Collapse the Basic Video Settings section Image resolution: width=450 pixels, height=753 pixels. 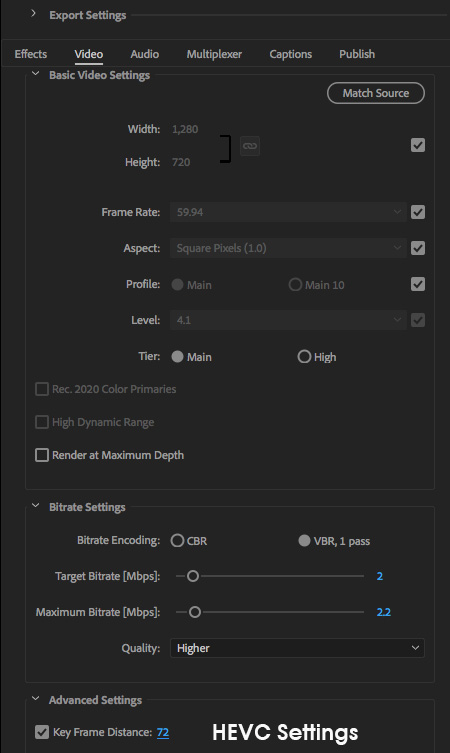click(36, 74)
